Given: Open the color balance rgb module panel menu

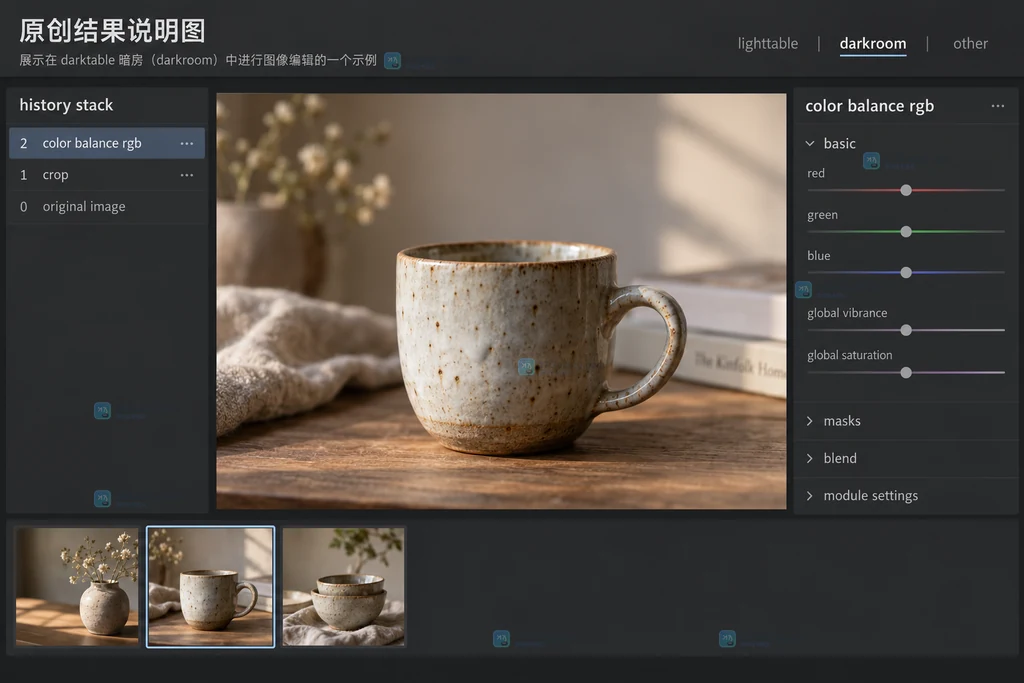Looking at the screenshot, I should coord(997,106).
